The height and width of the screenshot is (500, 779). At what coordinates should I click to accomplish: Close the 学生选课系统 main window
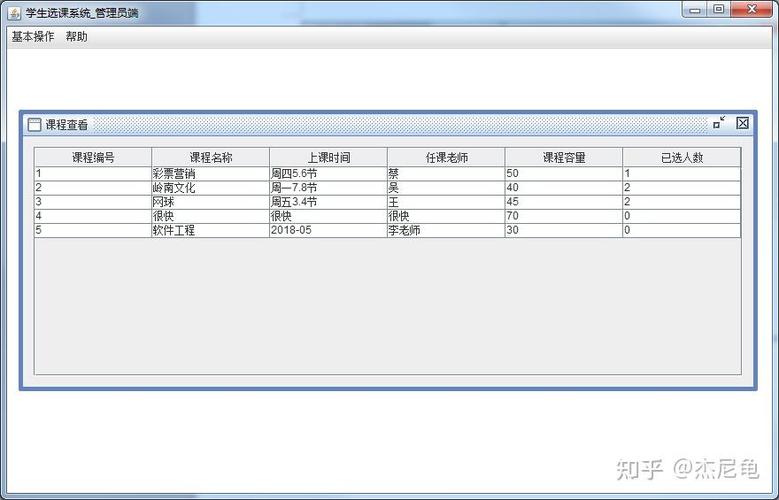(752, 9)
